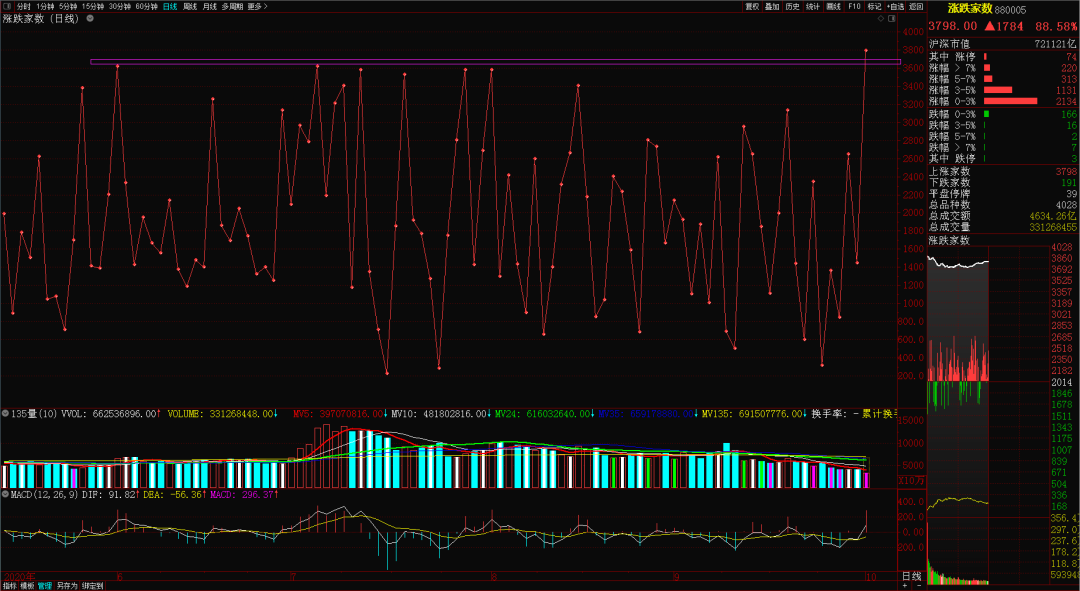Image resolution: width=1080 pixels, height=591 pixels.
Task: Select the 15分钟 period
Action: pos(93,6)
